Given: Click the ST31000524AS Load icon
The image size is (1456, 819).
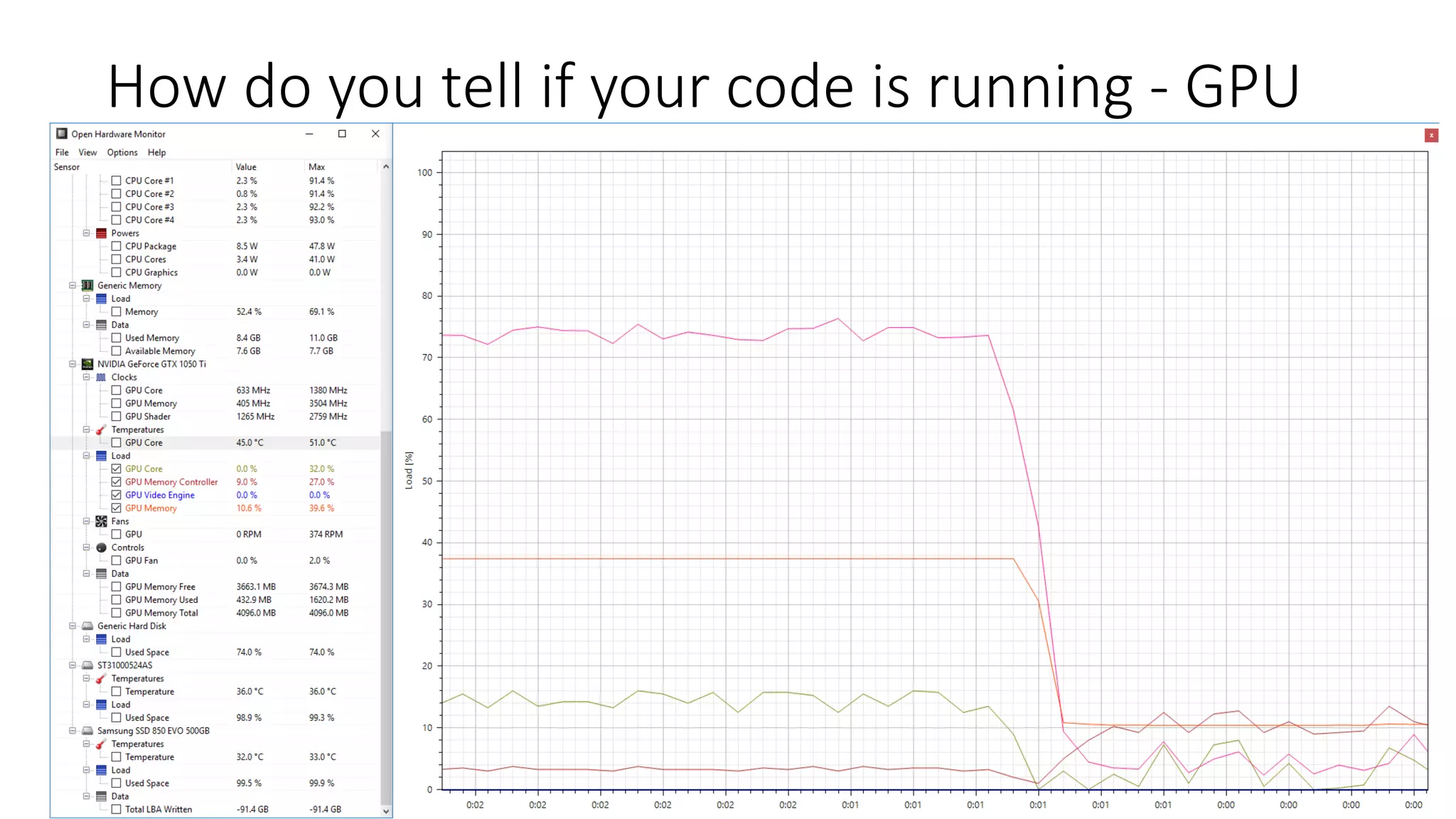Looking at the screenshot, I should 101,705.
